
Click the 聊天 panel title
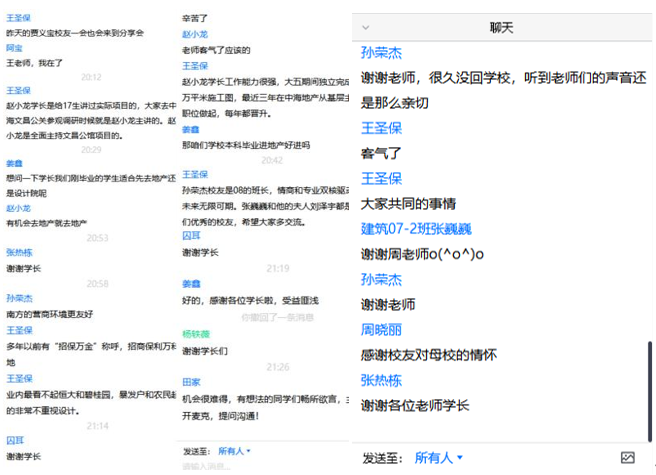(501, 28)
